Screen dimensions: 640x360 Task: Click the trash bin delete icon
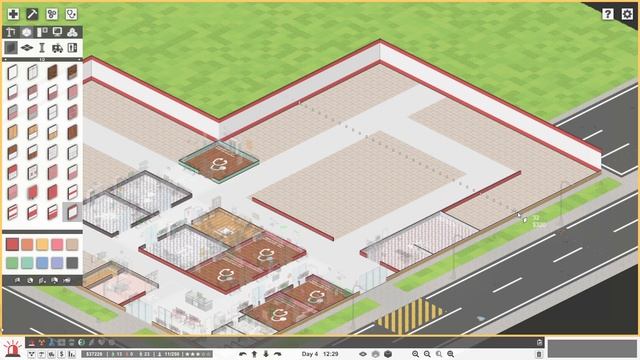539,354
